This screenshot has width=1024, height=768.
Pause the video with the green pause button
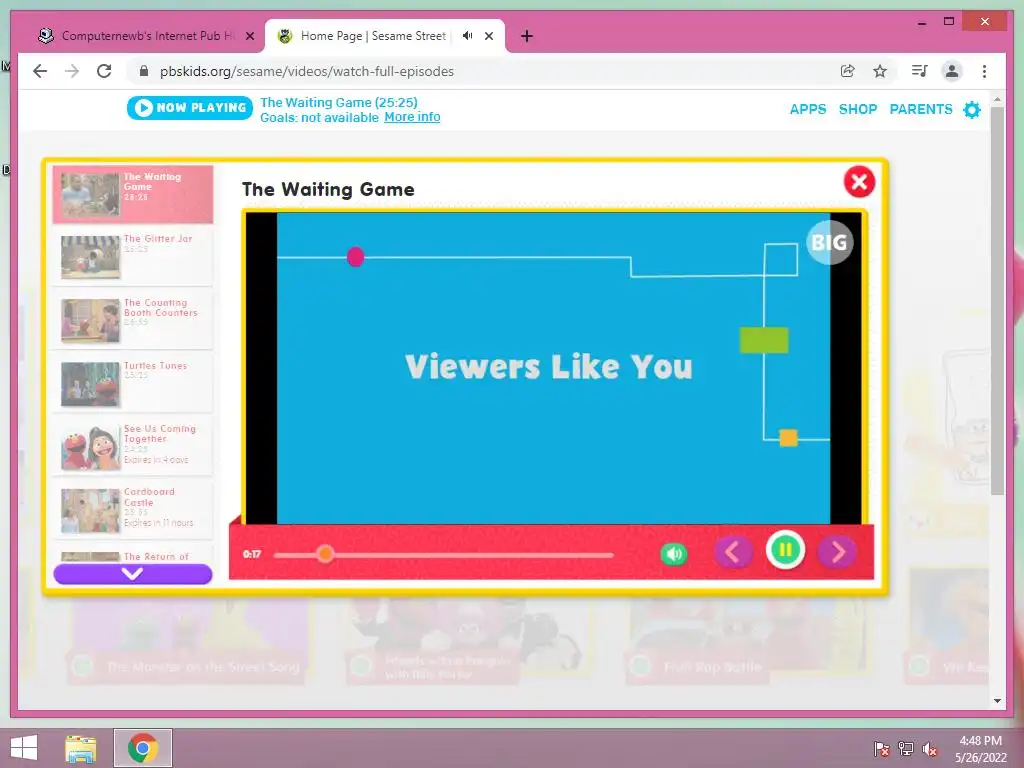pyautogui.click(x=785, y=551)
